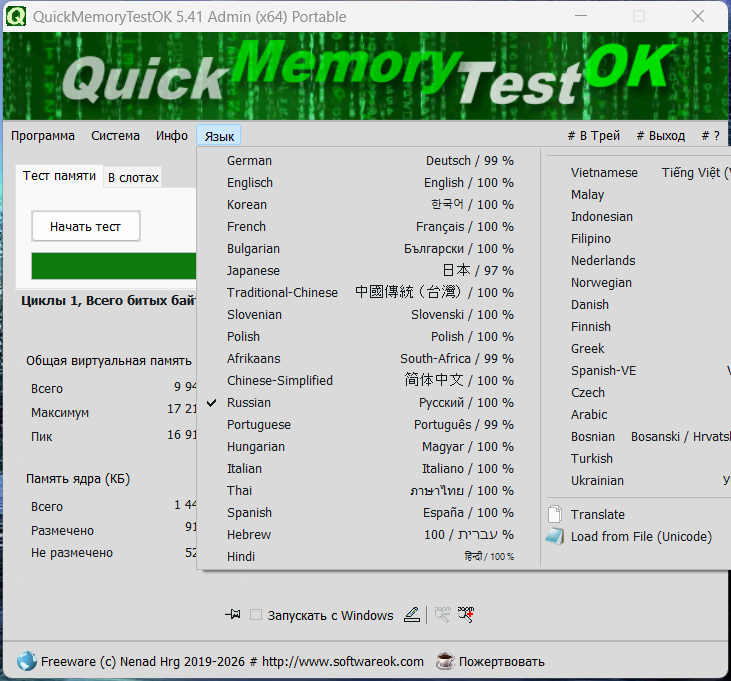Image resolution: width=731 pixels, height=681 pixels.
Task: Click the coffee cup donate icon
Action: coord(445,661)
